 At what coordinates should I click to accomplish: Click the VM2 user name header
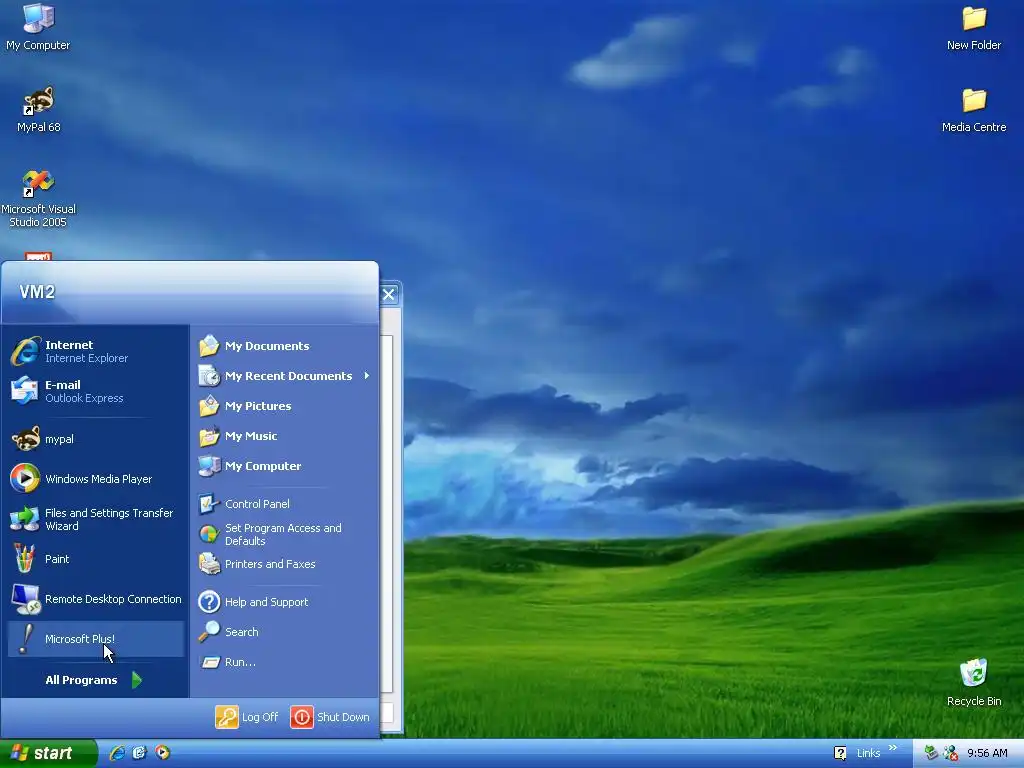coord(37,292)
